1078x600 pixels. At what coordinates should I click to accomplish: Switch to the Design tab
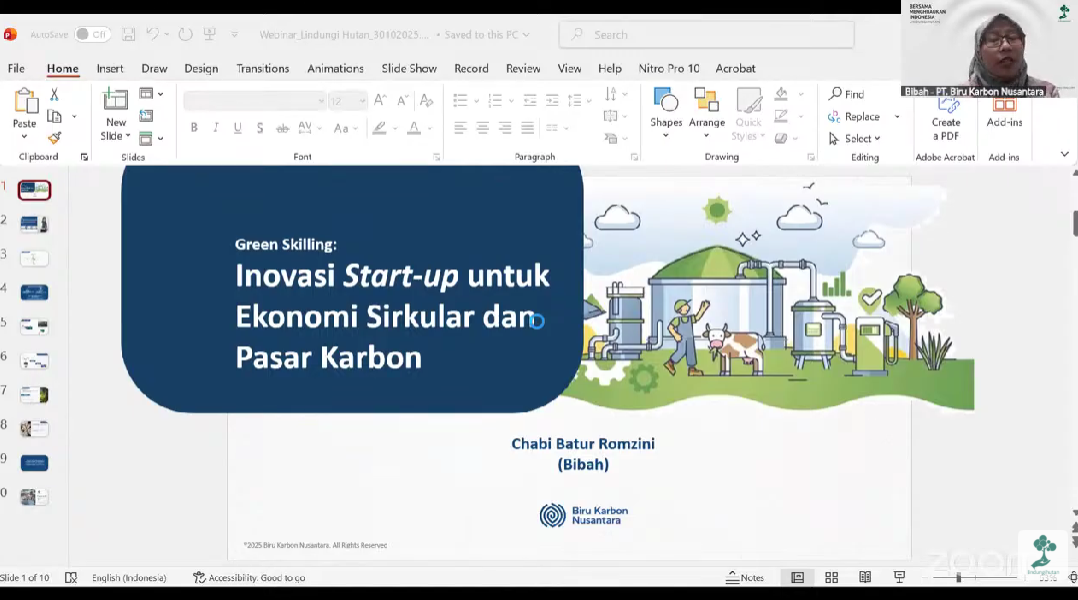tap(201, 68)
